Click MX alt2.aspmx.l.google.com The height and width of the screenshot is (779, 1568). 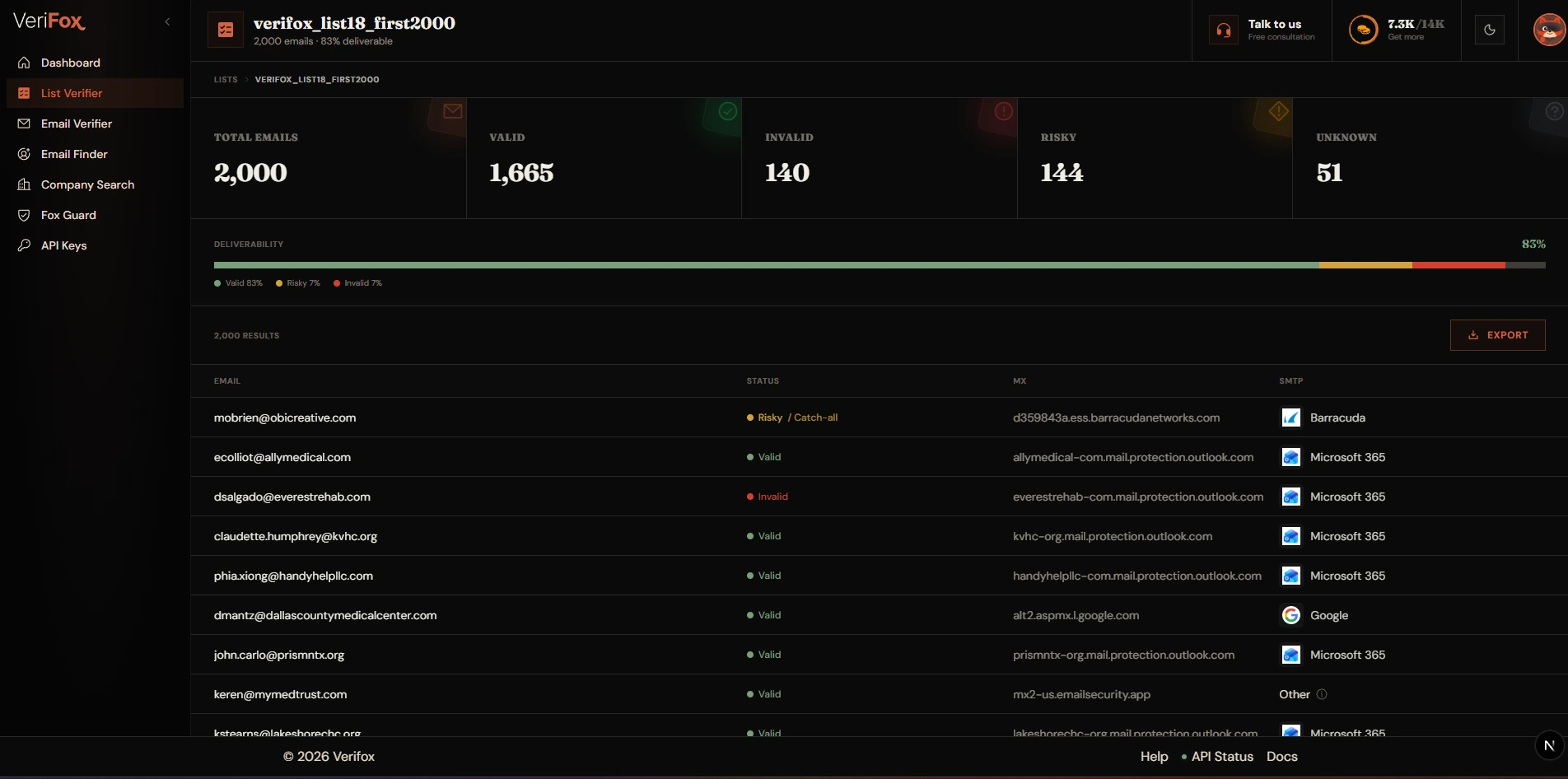tap(1076, 615)
